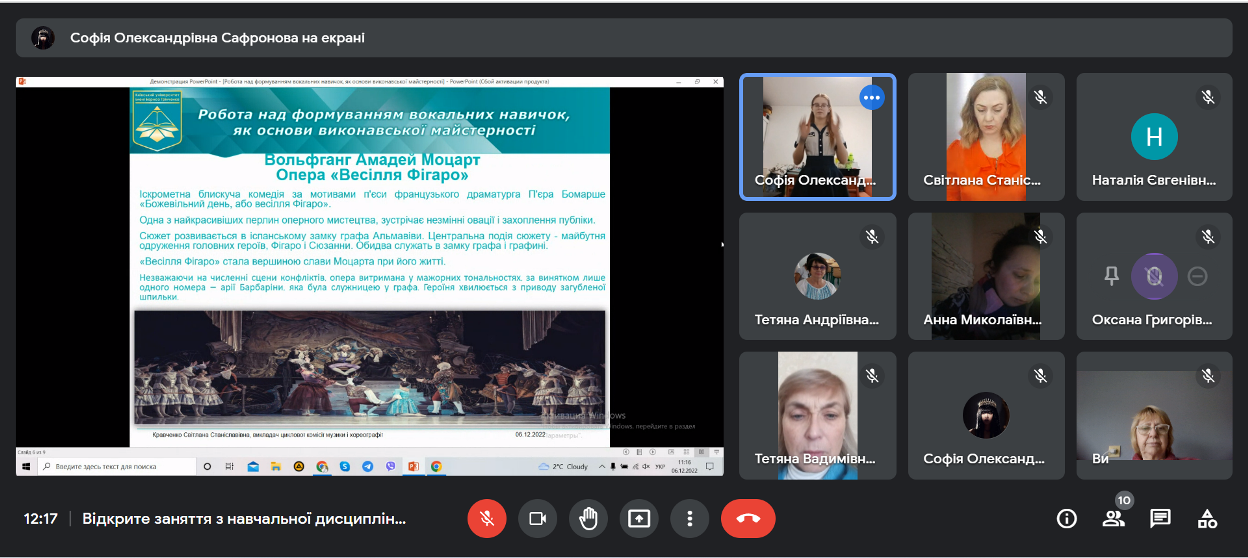Open Task View in shared taskbar
Viewport: 1248px width, 558px height.
point(229,466)
